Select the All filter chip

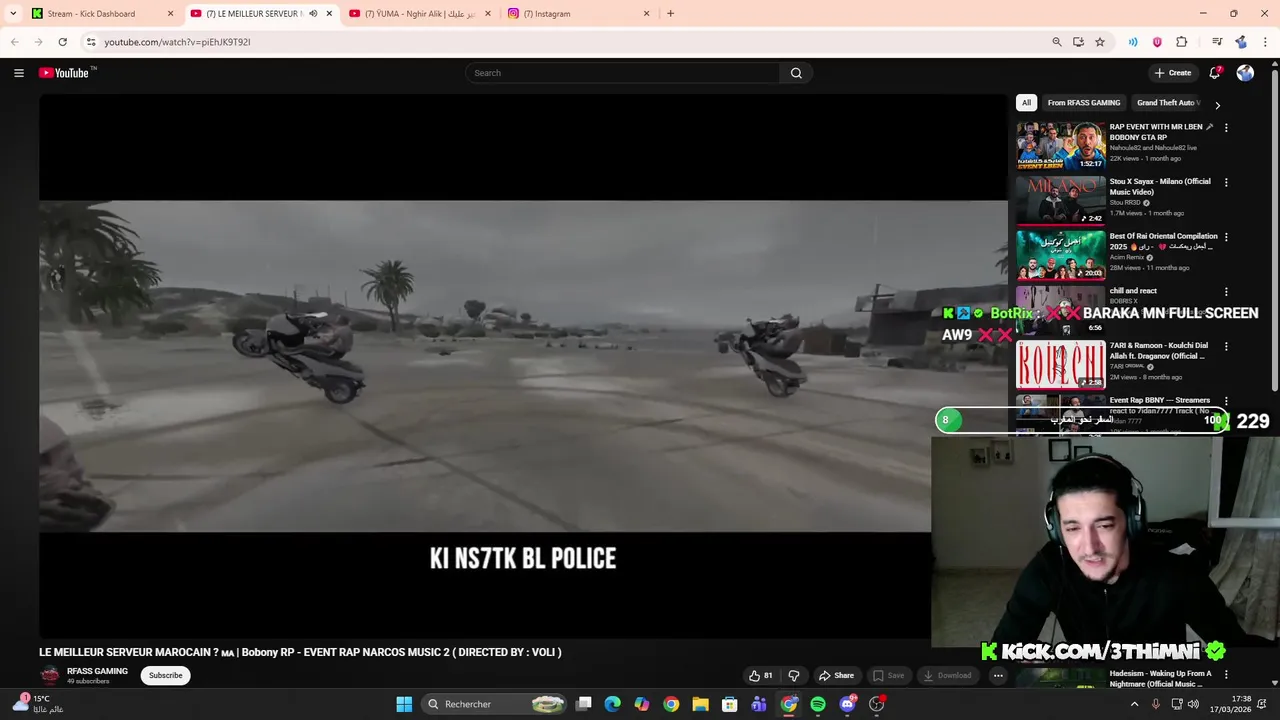(1026, 103)
